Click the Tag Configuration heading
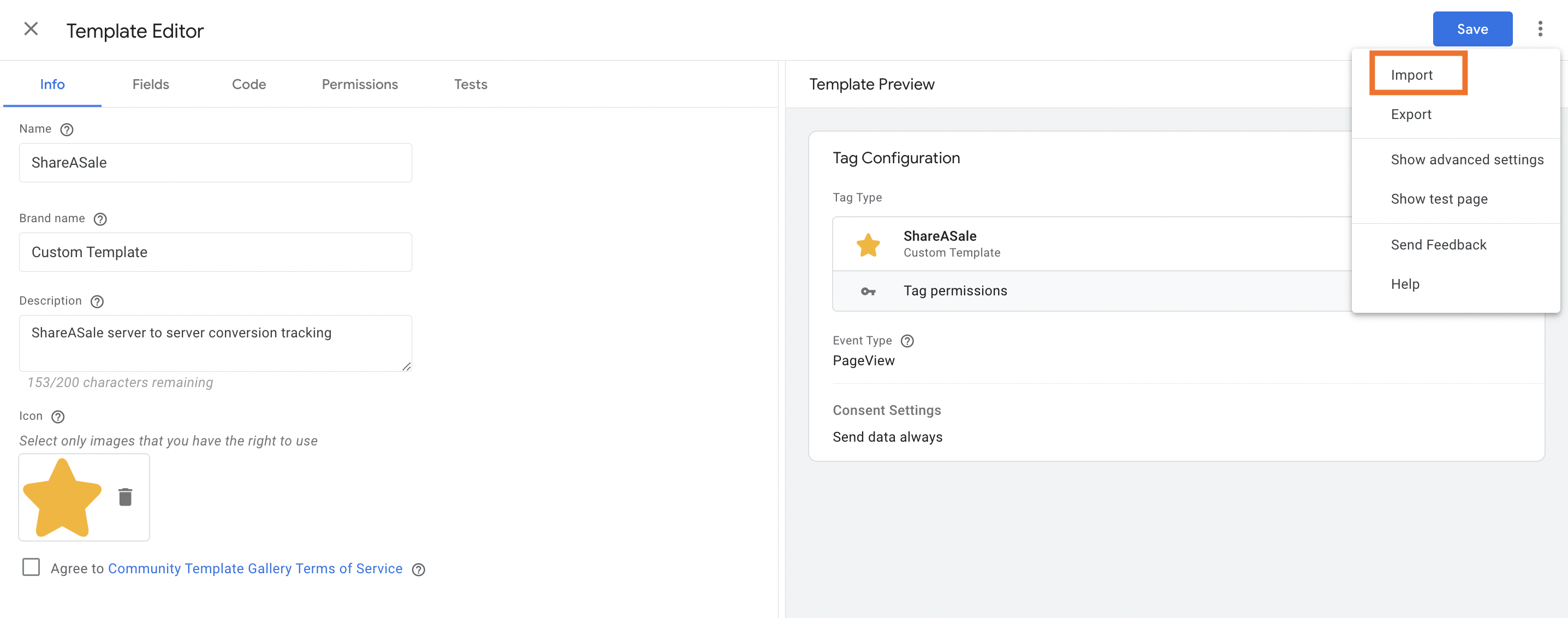The image size is (1568, 618). point(896,158)
